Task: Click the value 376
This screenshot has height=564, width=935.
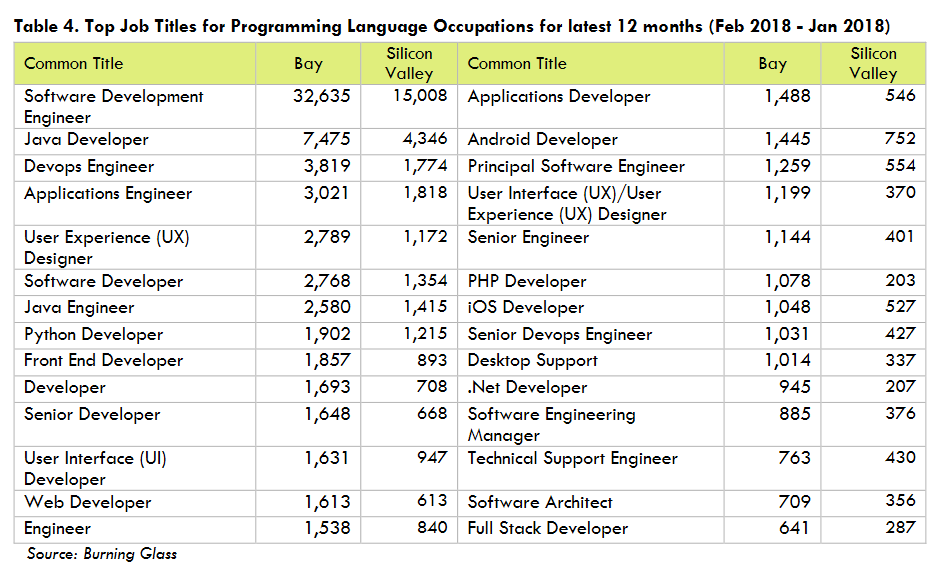Action: [900, 413]
